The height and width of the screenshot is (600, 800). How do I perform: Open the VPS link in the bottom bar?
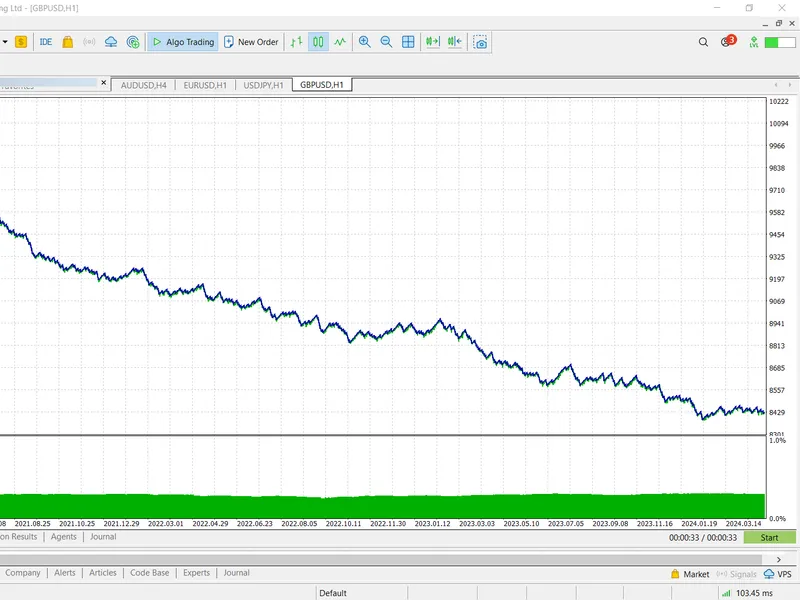click(778, 574)
